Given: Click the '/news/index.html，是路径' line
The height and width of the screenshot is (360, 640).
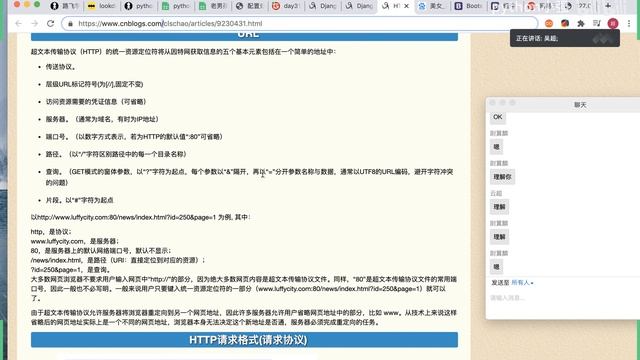Looking at the screenshot, I should coord(118,260).
